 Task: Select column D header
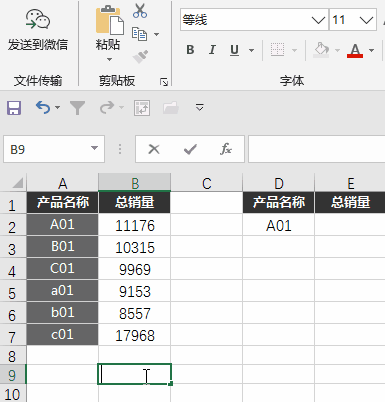279,183
